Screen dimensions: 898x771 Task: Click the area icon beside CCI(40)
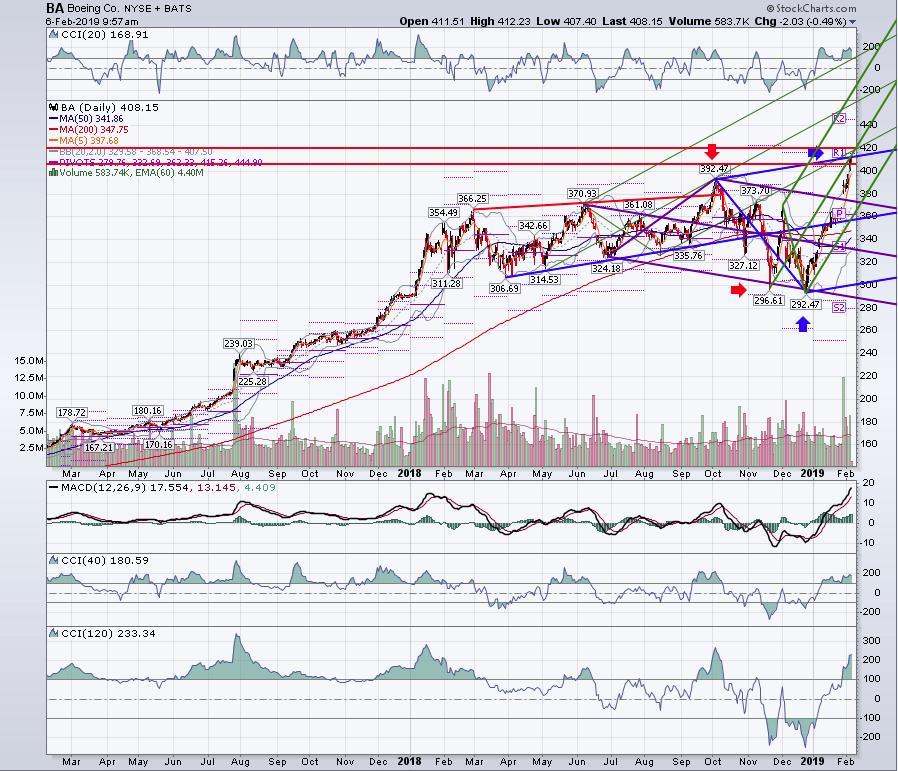click(53, 560)
